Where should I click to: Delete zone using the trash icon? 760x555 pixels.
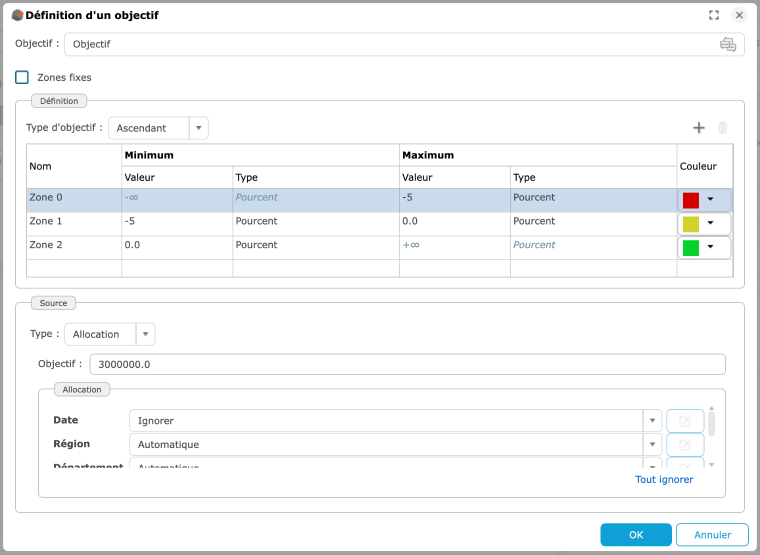(722, 128)
